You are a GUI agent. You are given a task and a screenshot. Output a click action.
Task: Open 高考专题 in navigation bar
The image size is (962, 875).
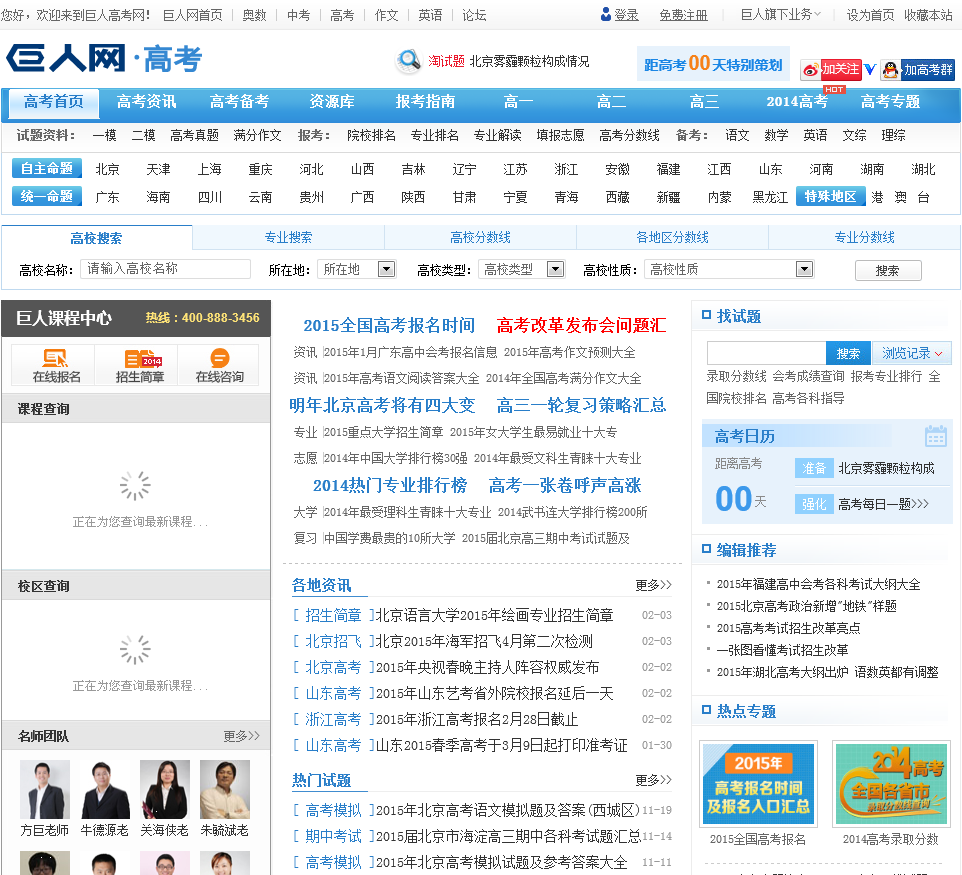click(890, 102)
